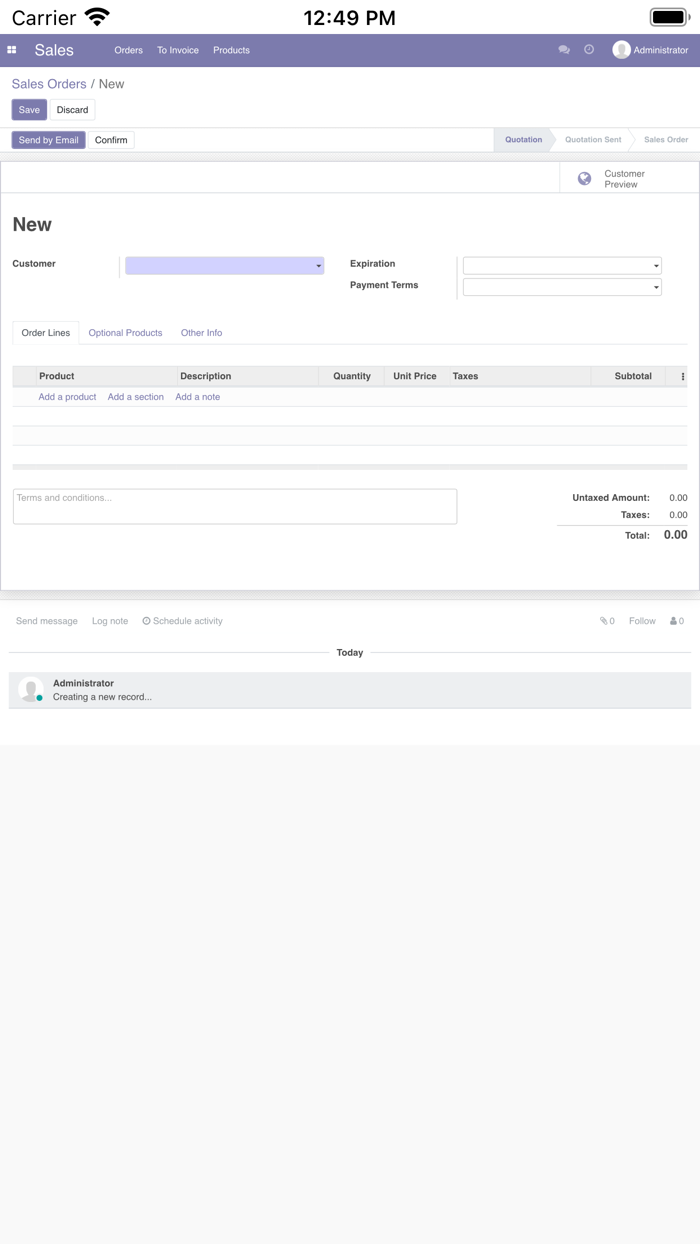Click the Product column header
This screenshot has width=700, height=1244.
pyautogui.click(x=107, y=376)
